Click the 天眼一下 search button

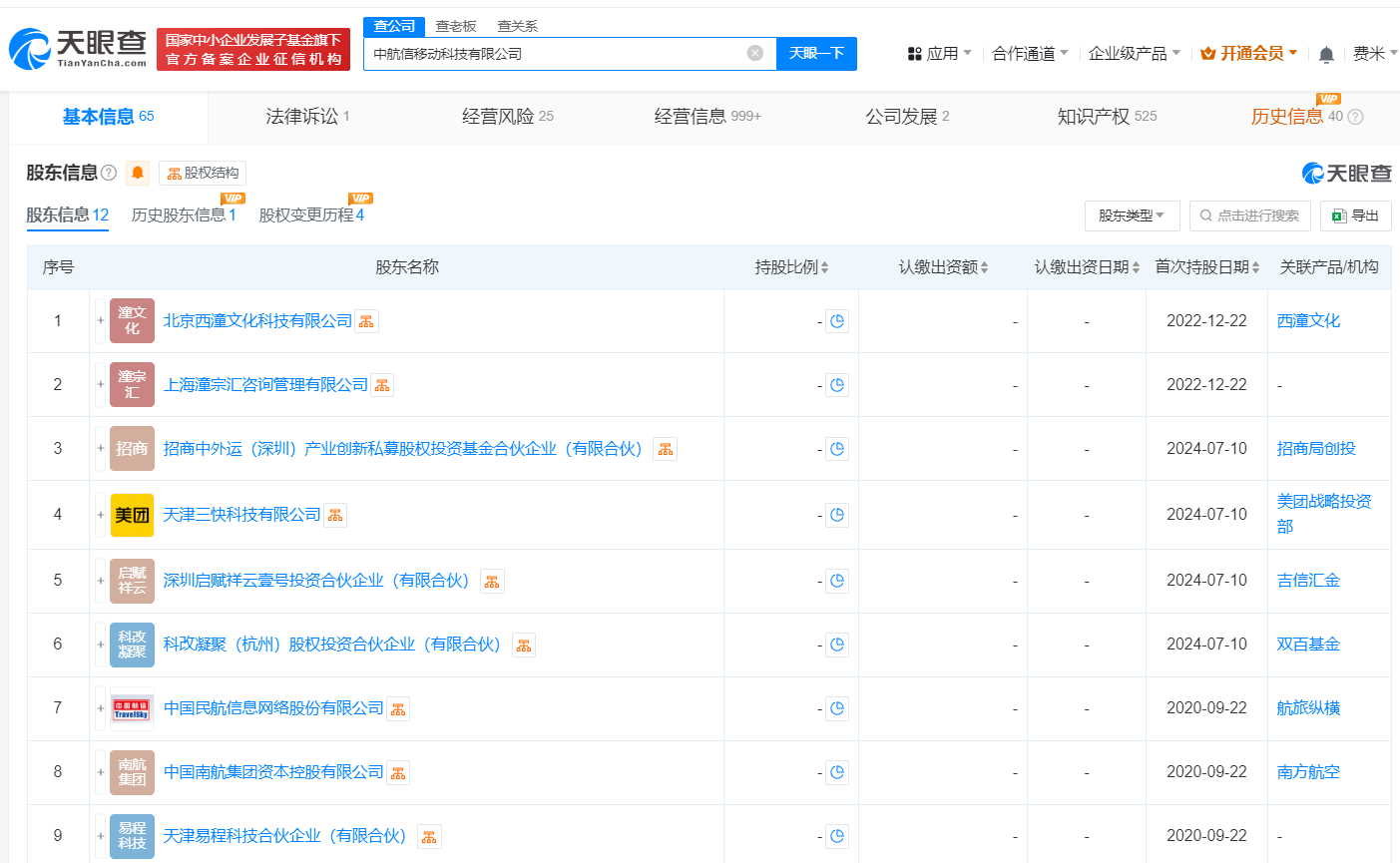(817, 54)
